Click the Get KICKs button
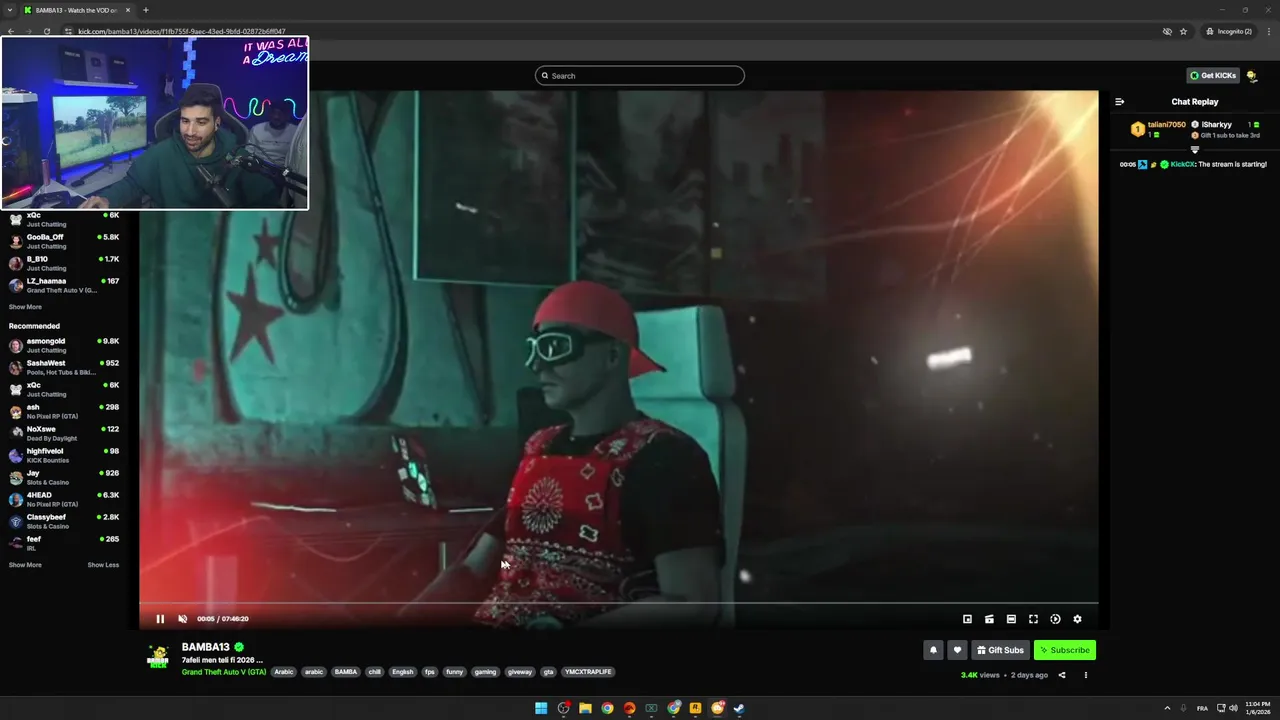Viewport: 1280px width, 720px height. [1212, 75]
